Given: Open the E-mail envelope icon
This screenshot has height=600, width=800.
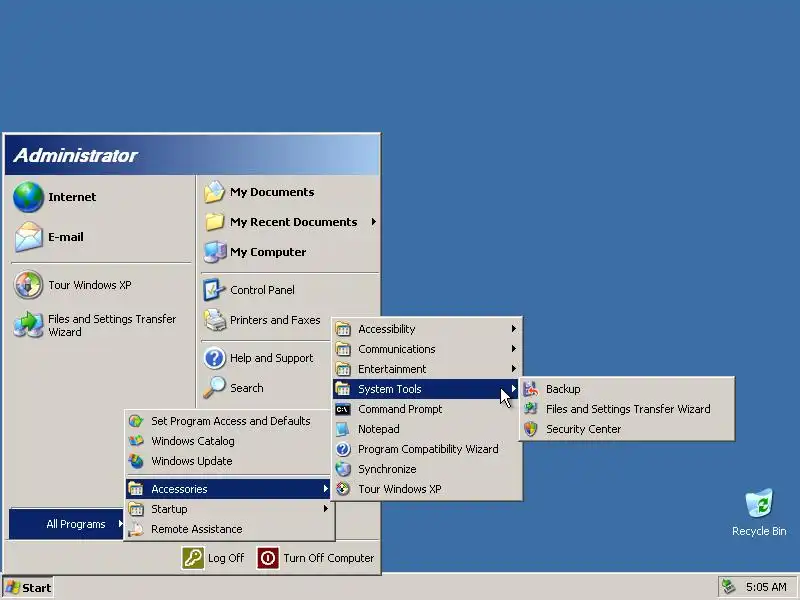Looking at the screenshot, I should pyautogui.click(x=28, y=237).
